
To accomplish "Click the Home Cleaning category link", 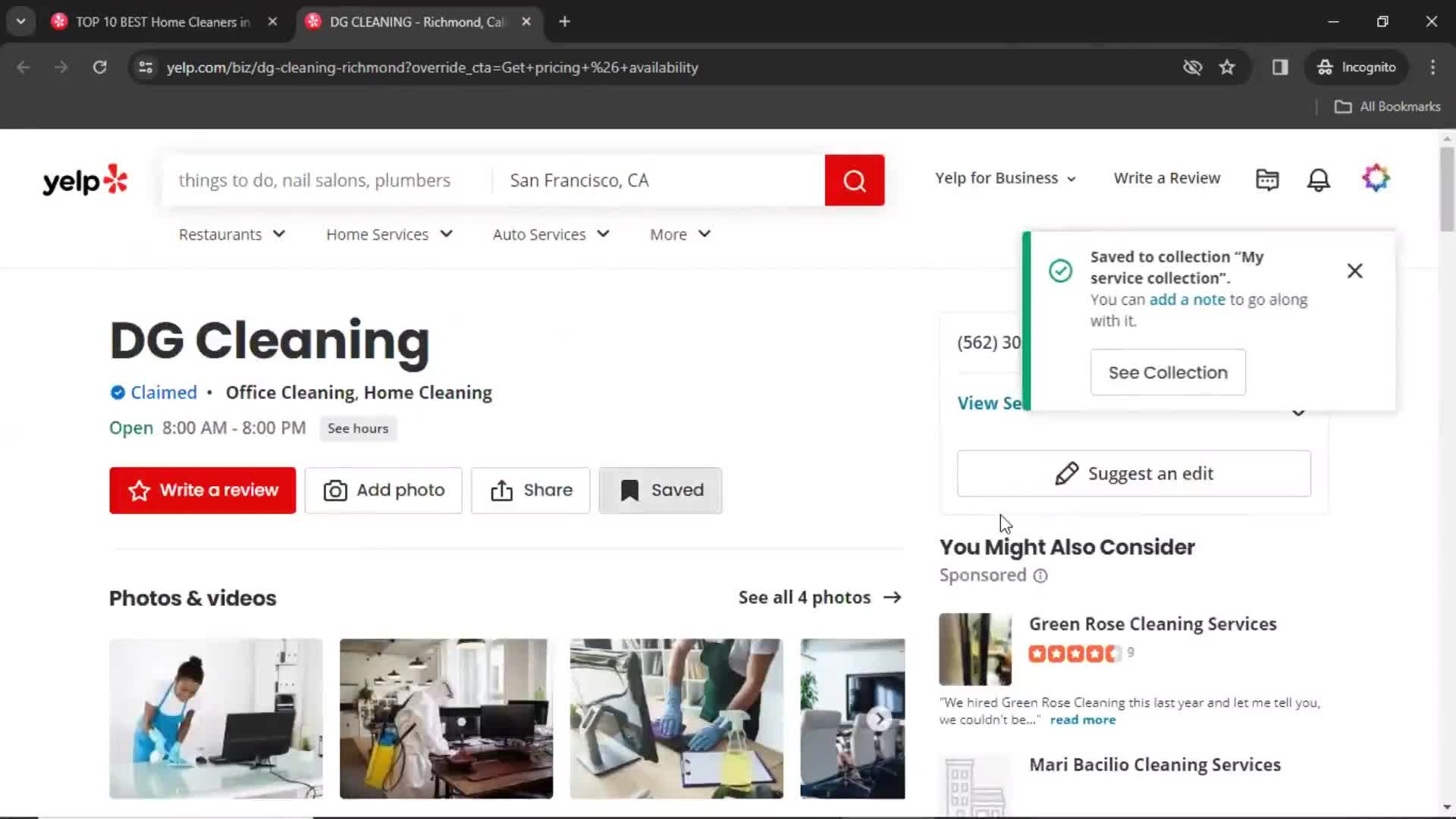I will pyautogui.click(x=428, y=393).
